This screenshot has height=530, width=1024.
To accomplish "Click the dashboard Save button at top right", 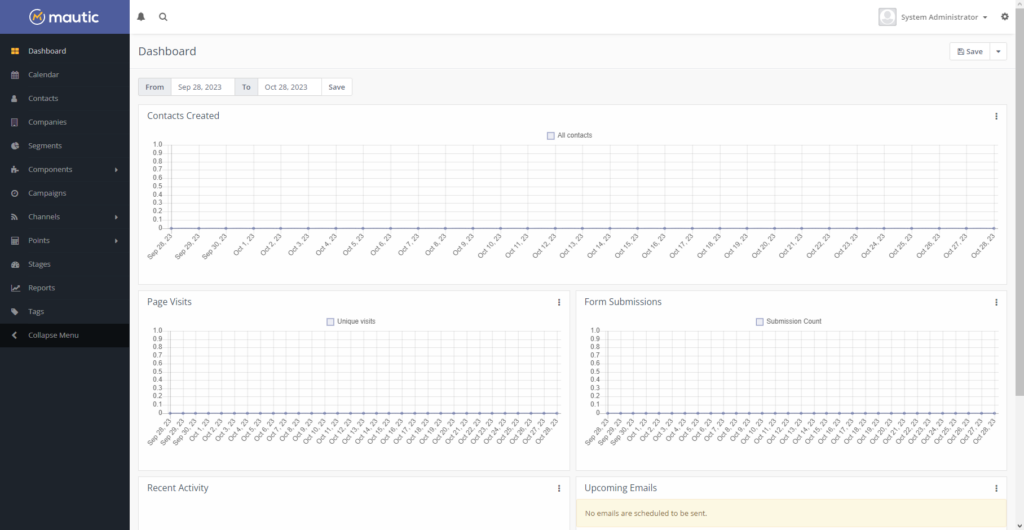I will point(970,52).
